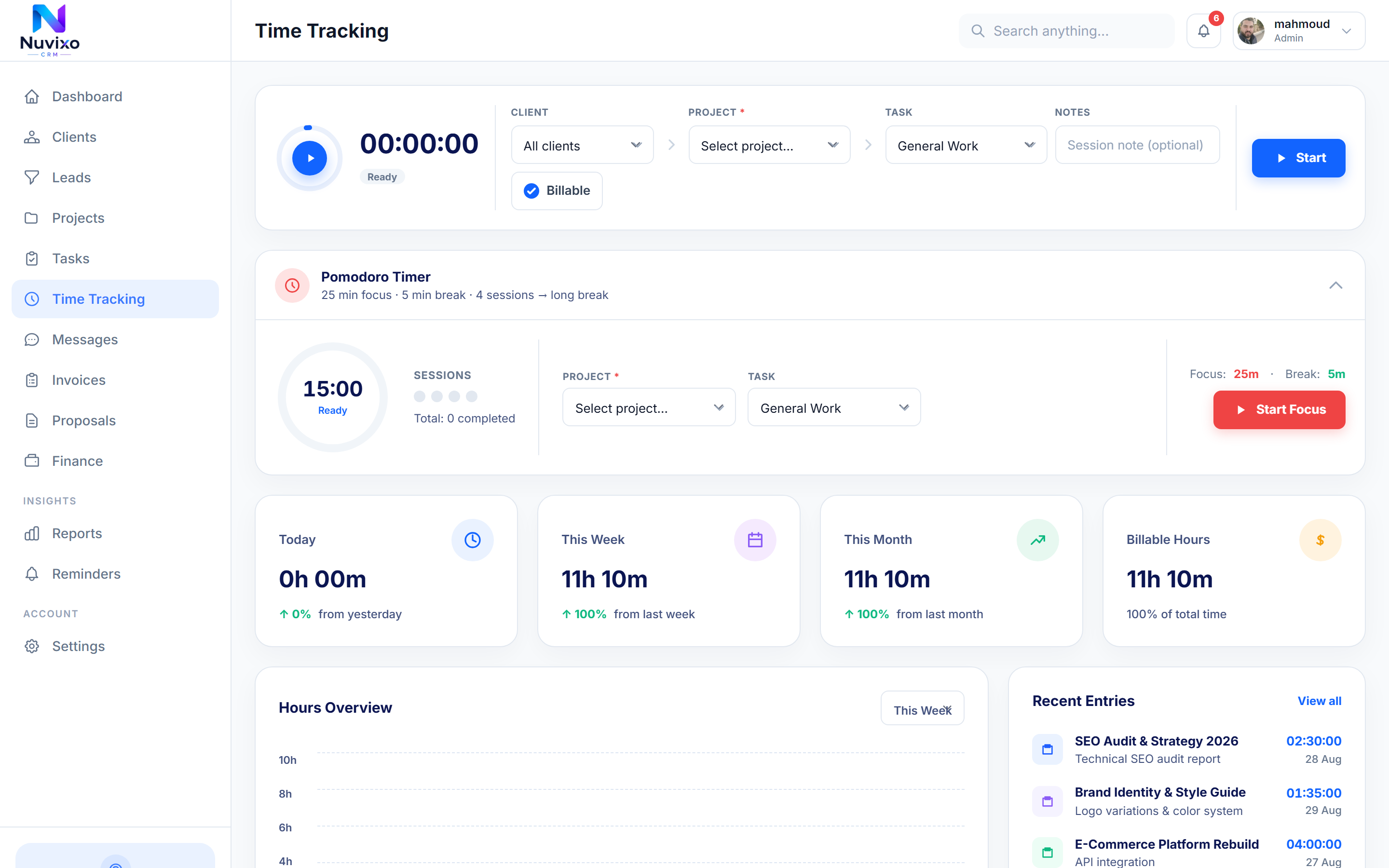
Task: Open Invoices in sidebar
Action: click(115, 380)
